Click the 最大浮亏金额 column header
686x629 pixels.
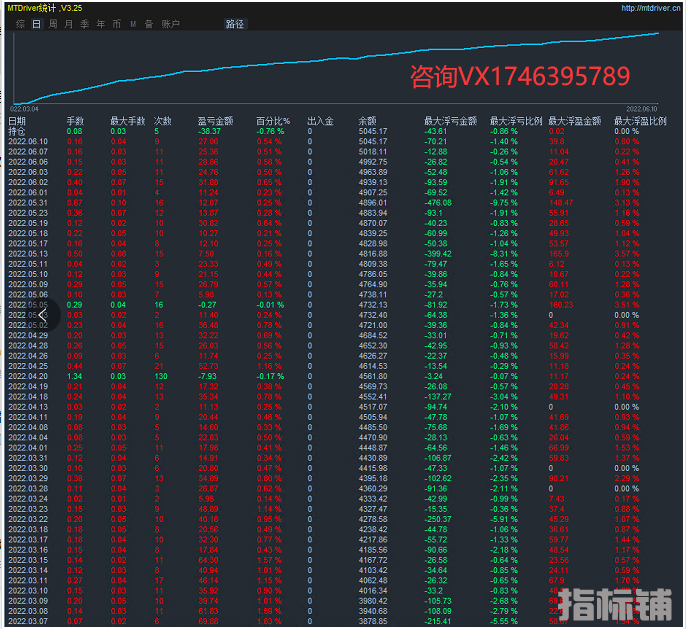click(x=448, y=121)
